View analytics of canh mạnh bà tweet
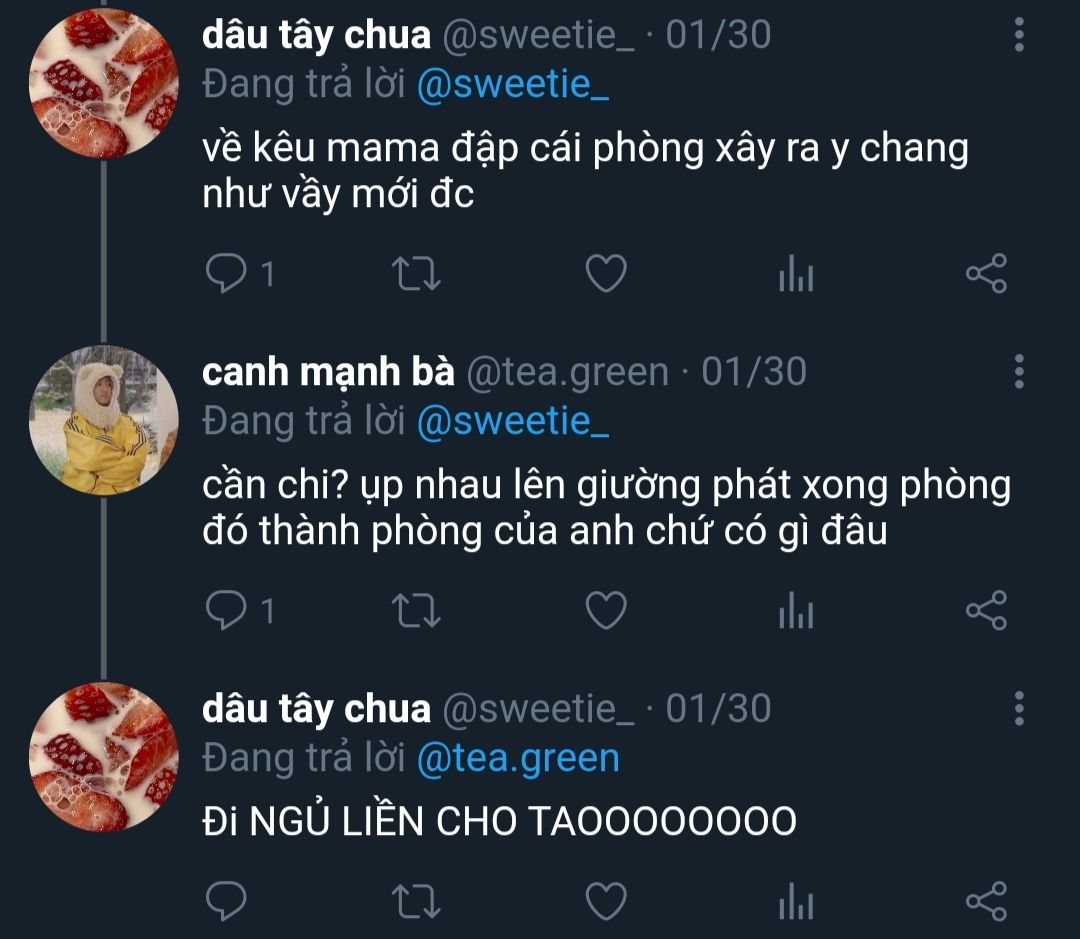The width and height of the screenshot is (1080, 939). tap(796, 610)
